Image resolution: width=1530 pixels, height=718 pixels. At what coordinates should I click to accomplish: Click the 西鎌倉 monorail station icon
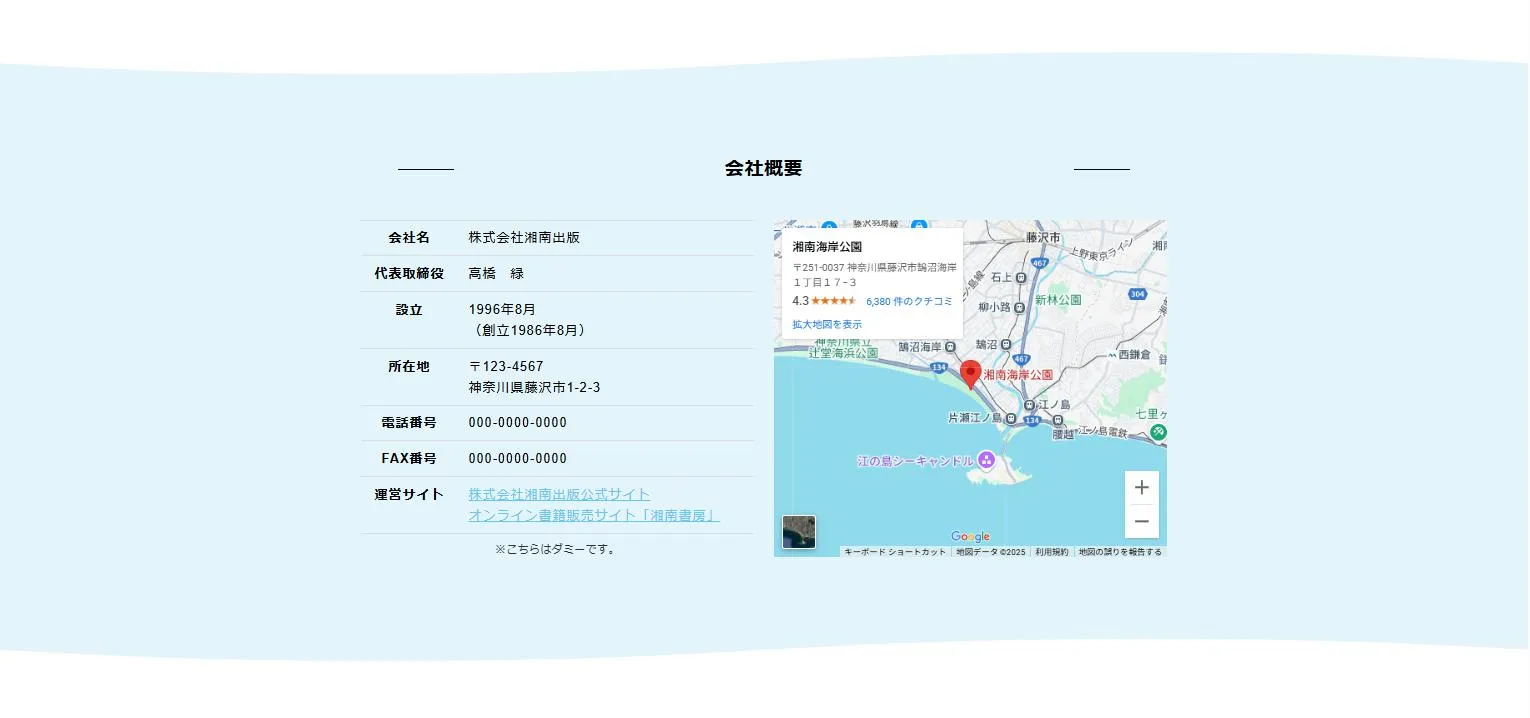[x=1110, y=355]
